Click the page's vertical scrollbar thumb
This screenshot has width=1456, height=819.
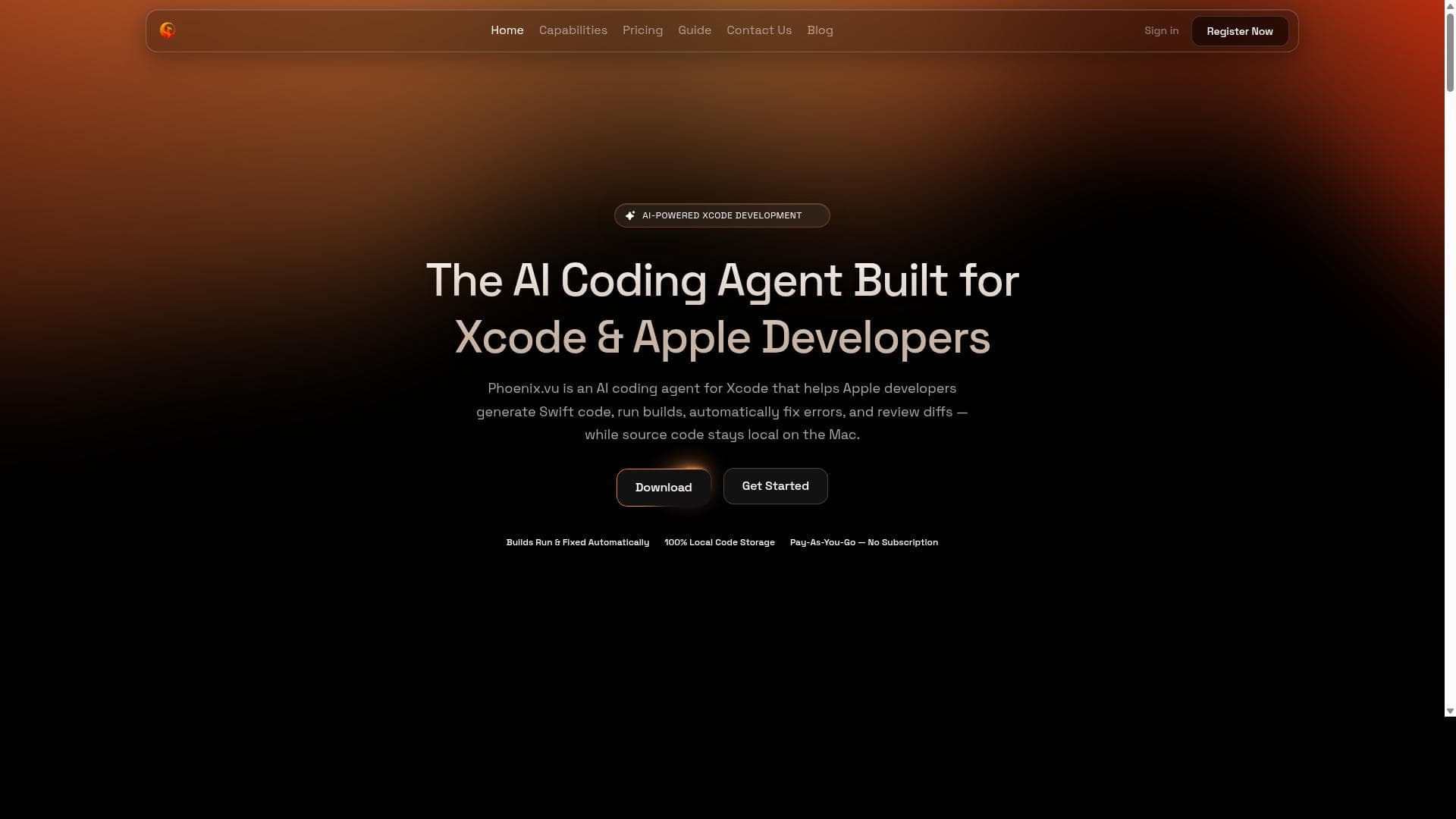click(x=1450, y=52)
